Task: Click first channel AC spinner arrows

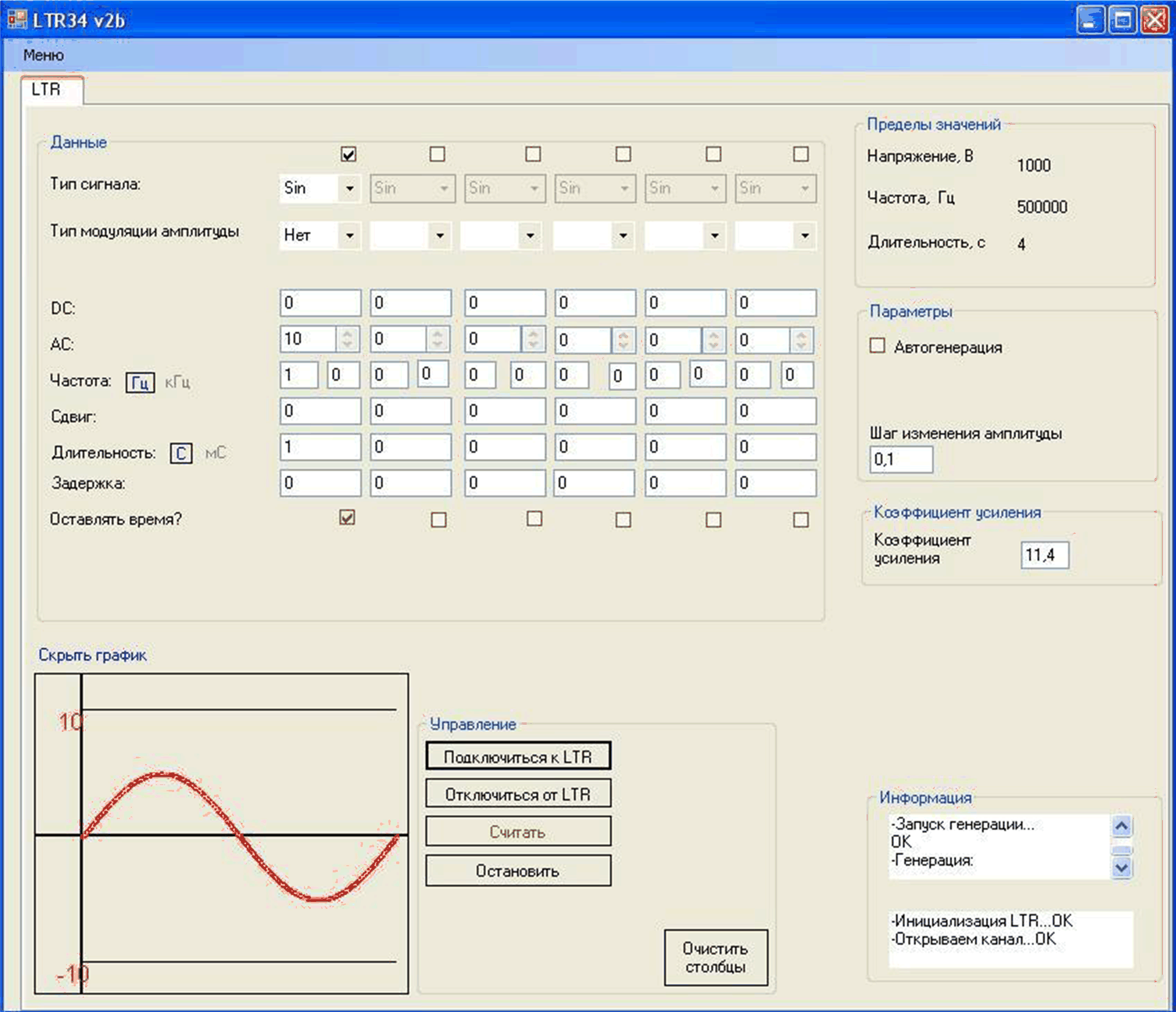Action: 347,339
